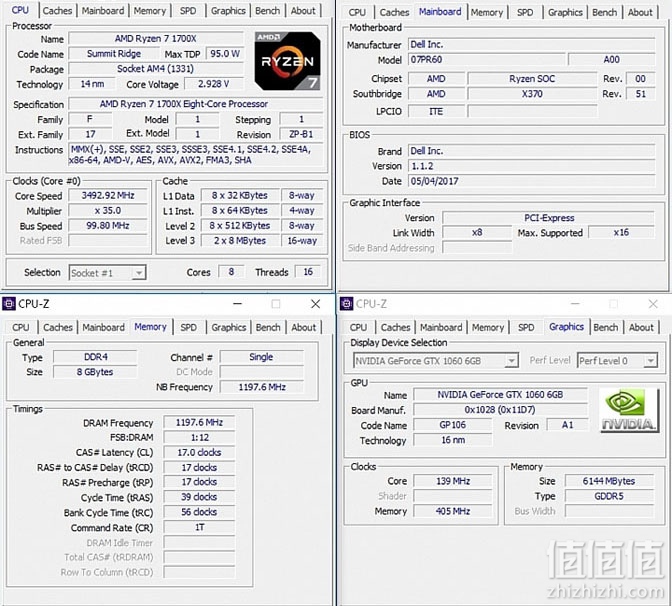Open Memory tab in the CPU window

(x=150, y=10)
